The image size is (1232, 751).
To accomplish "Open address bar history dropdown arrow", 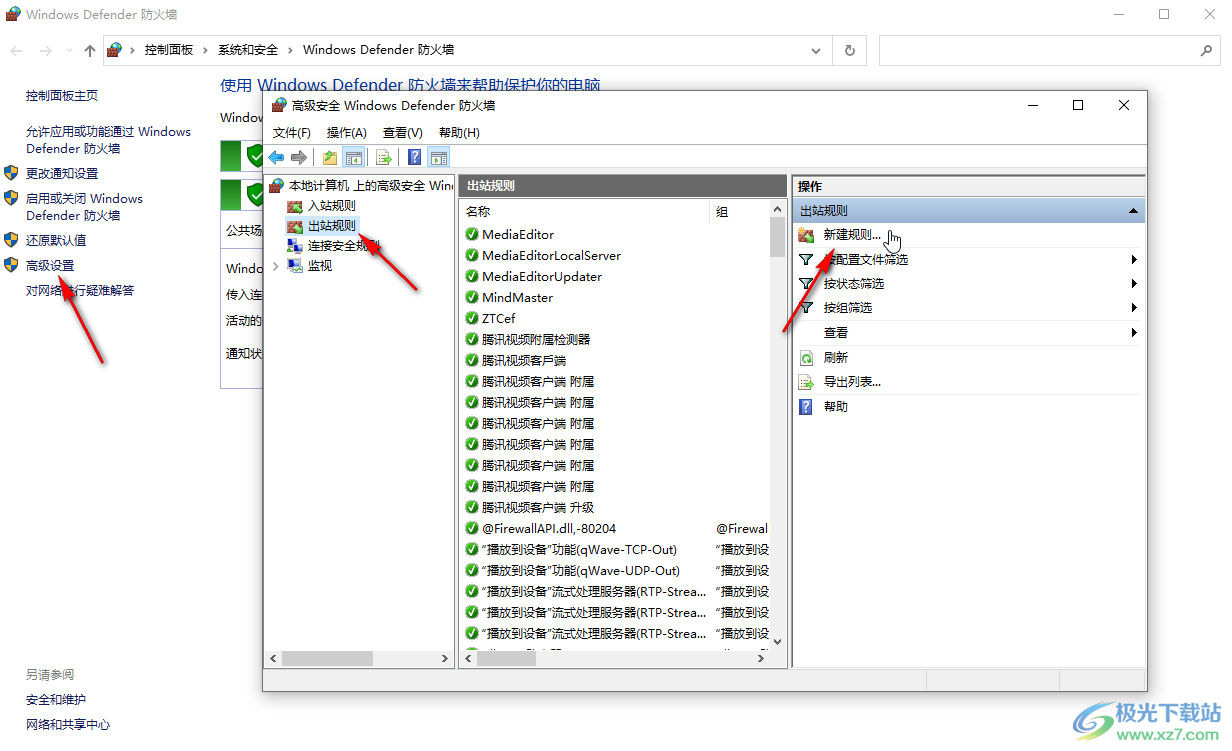I will [x=817, y=50].
